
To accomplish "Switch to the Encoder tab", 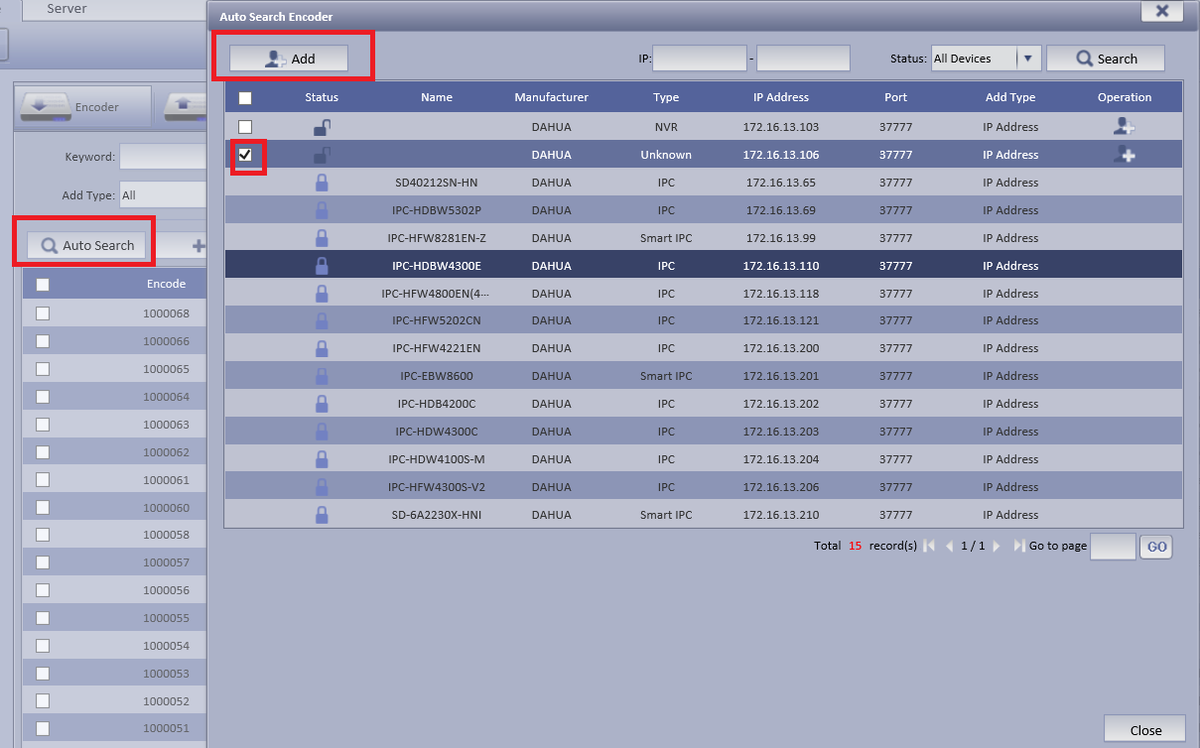I will click(x=83, y=106).
